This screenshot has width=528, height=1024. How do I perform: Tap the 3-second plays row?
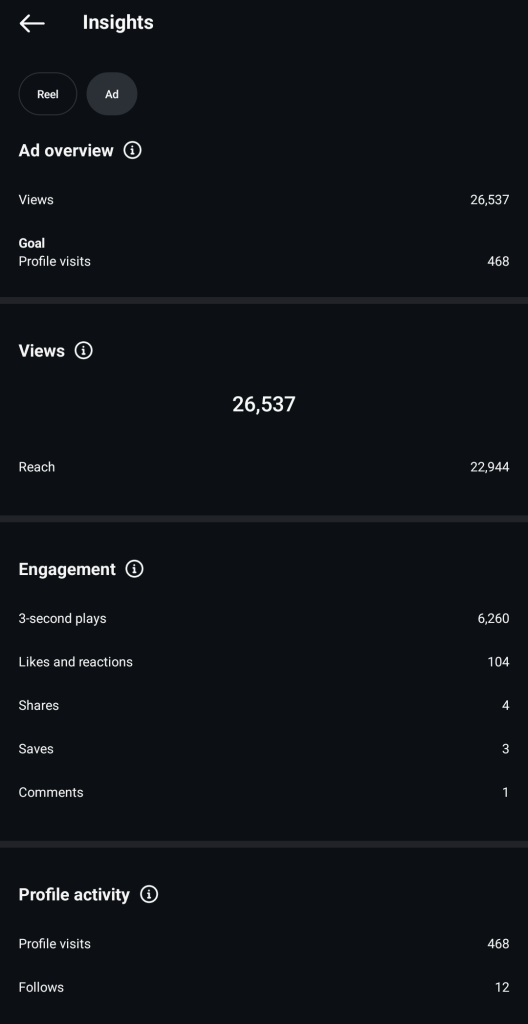[x=264, y=618]
